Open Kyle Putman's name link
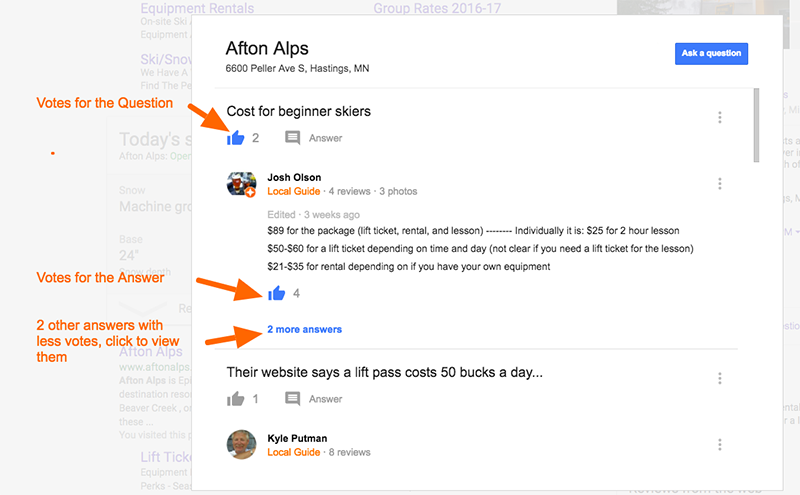Screen dimensions: 800x495 297,438
